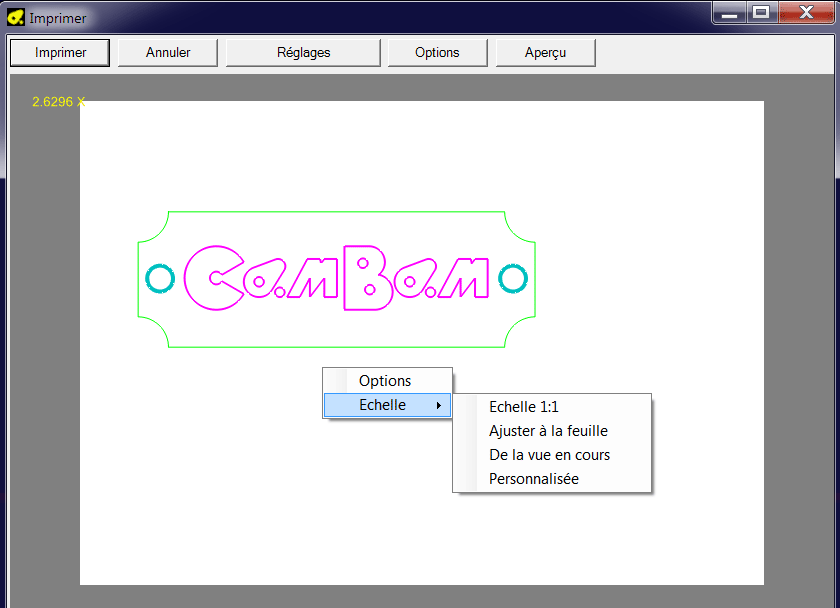
Task: Click the magenta CamBam logo drawing
Action: click(x=336, y=278)
